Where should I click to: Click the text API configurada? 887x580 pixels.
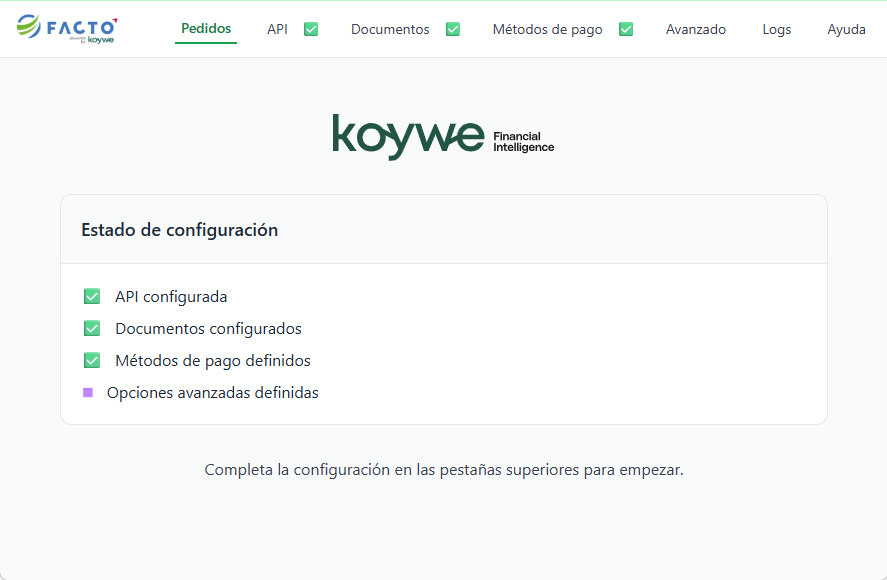pyautogui.click(x=171, y=297)
